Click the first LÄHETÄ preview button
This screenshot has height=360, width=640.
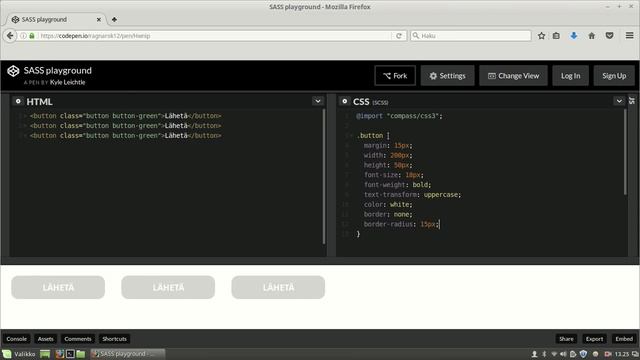coord(58,287)
